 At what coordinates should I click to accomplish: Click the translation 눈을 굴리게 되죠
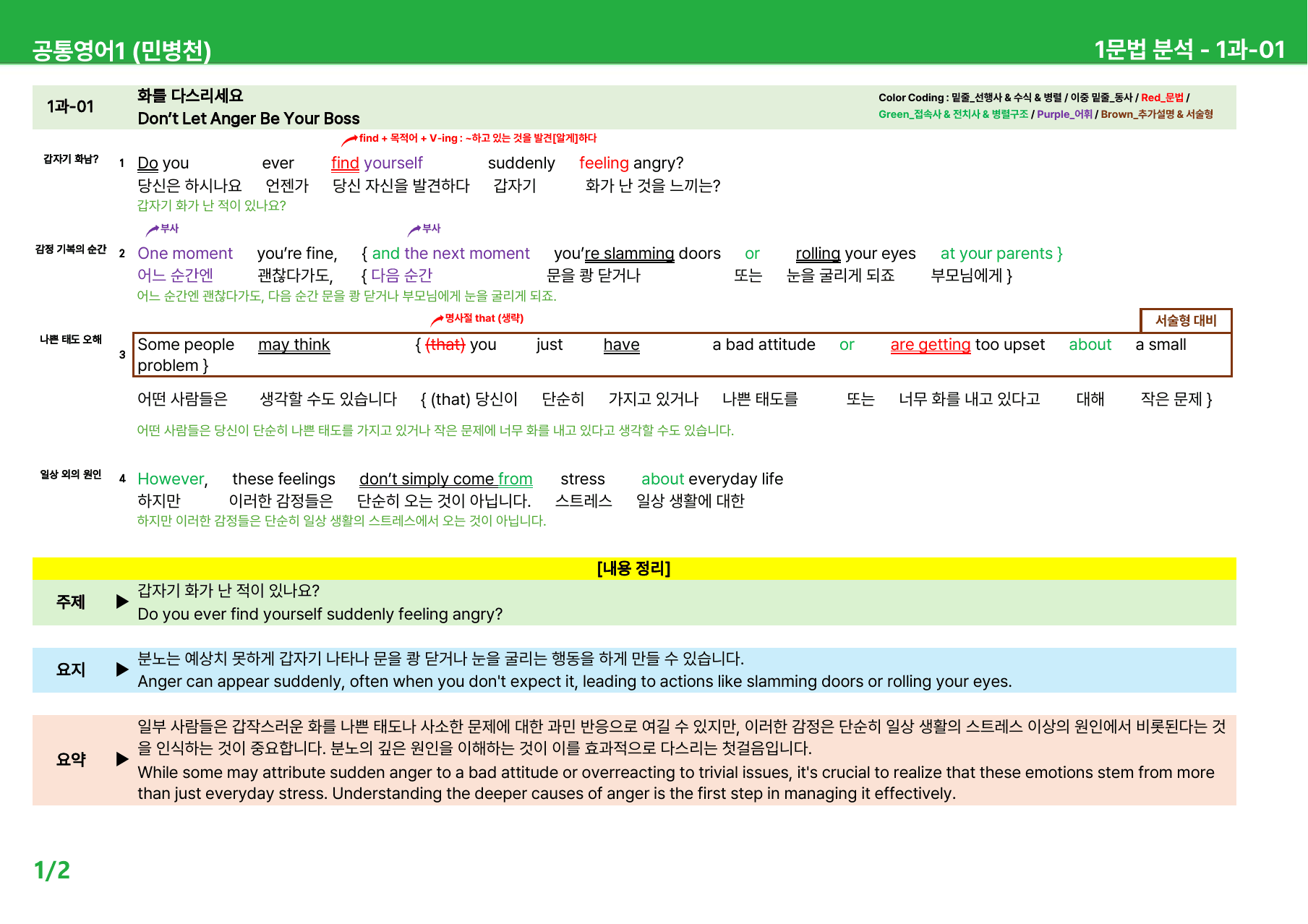click(x=840, y=275)
